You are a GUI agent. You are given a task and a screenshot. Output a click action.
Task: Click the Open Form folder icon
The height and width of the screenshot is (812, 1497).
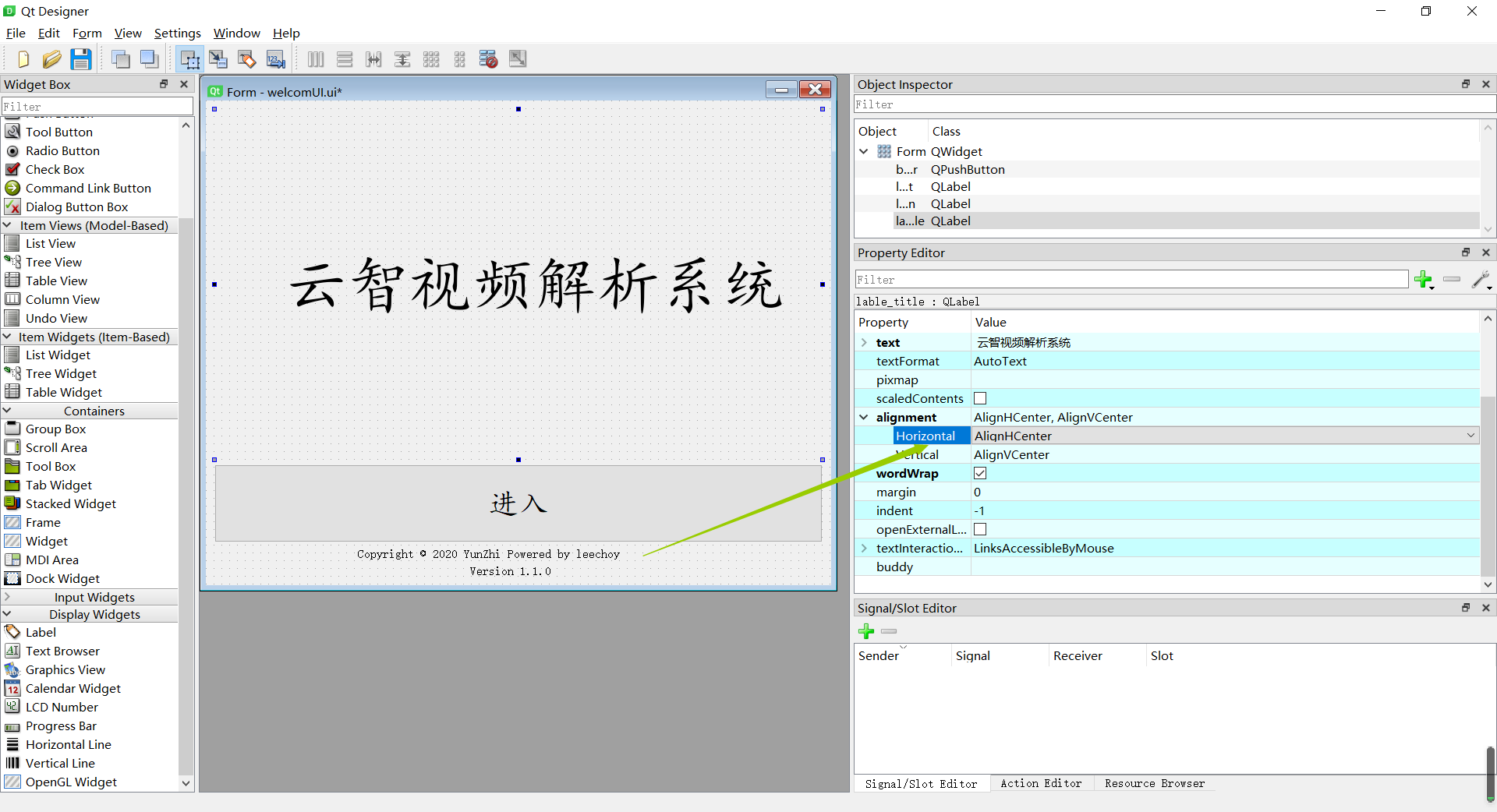point(51,59)
